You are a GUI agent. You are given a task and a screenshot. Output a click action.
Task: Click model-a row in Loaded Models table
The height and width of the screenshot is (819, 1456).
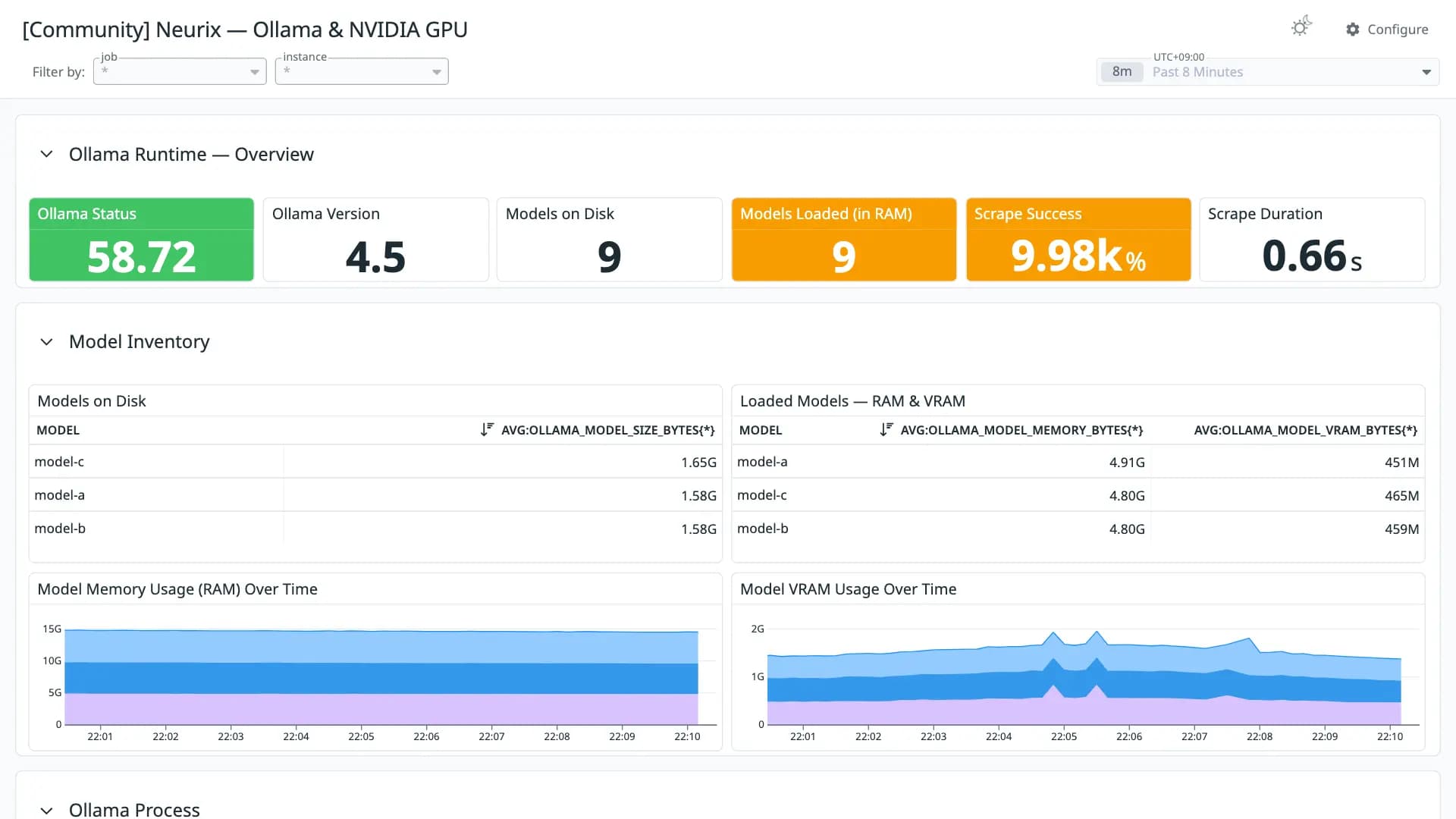click(x=1078, y=462)
